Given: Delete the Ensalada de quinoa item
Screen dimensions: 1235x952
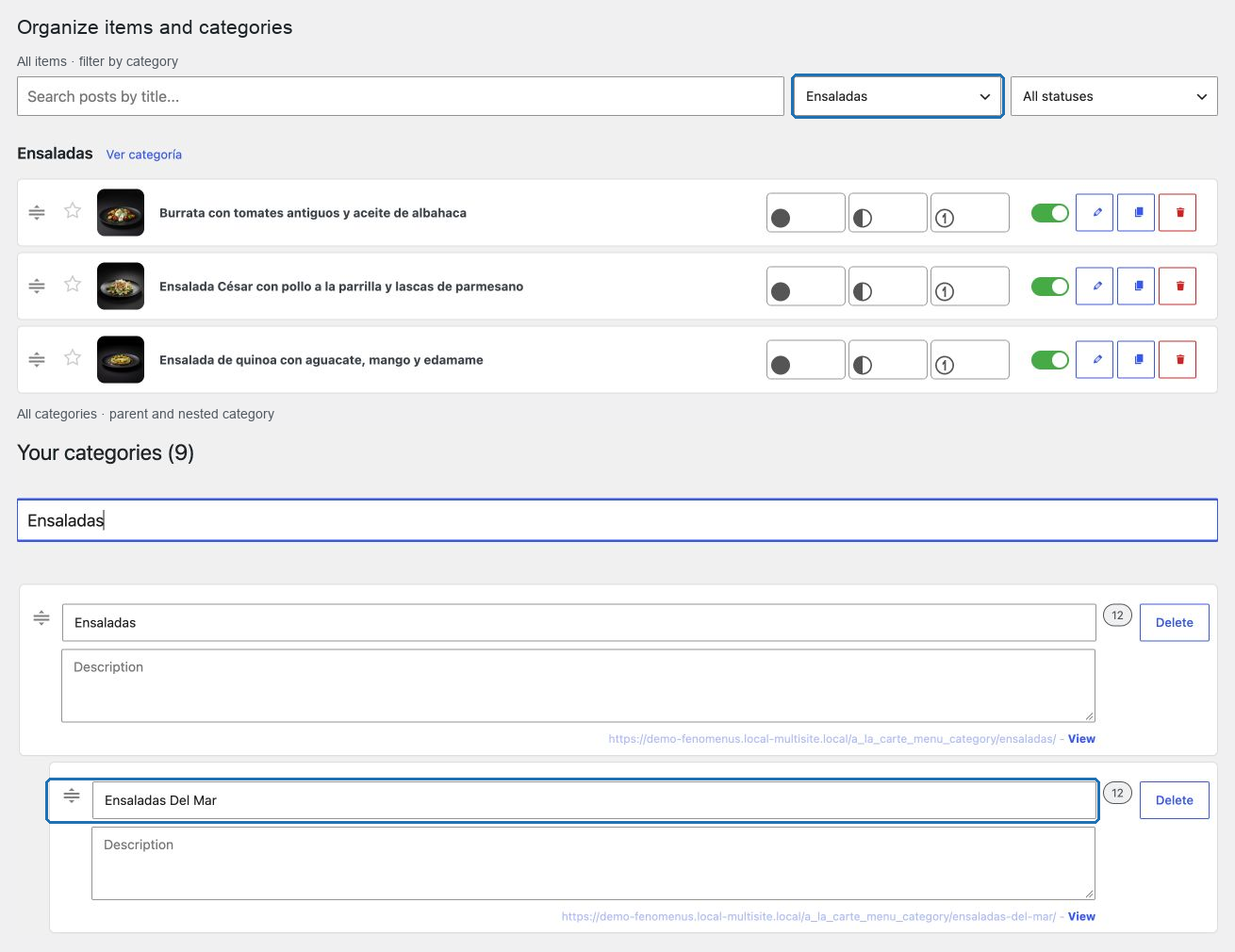Looking at the screenshot, I should point(1177,360).
